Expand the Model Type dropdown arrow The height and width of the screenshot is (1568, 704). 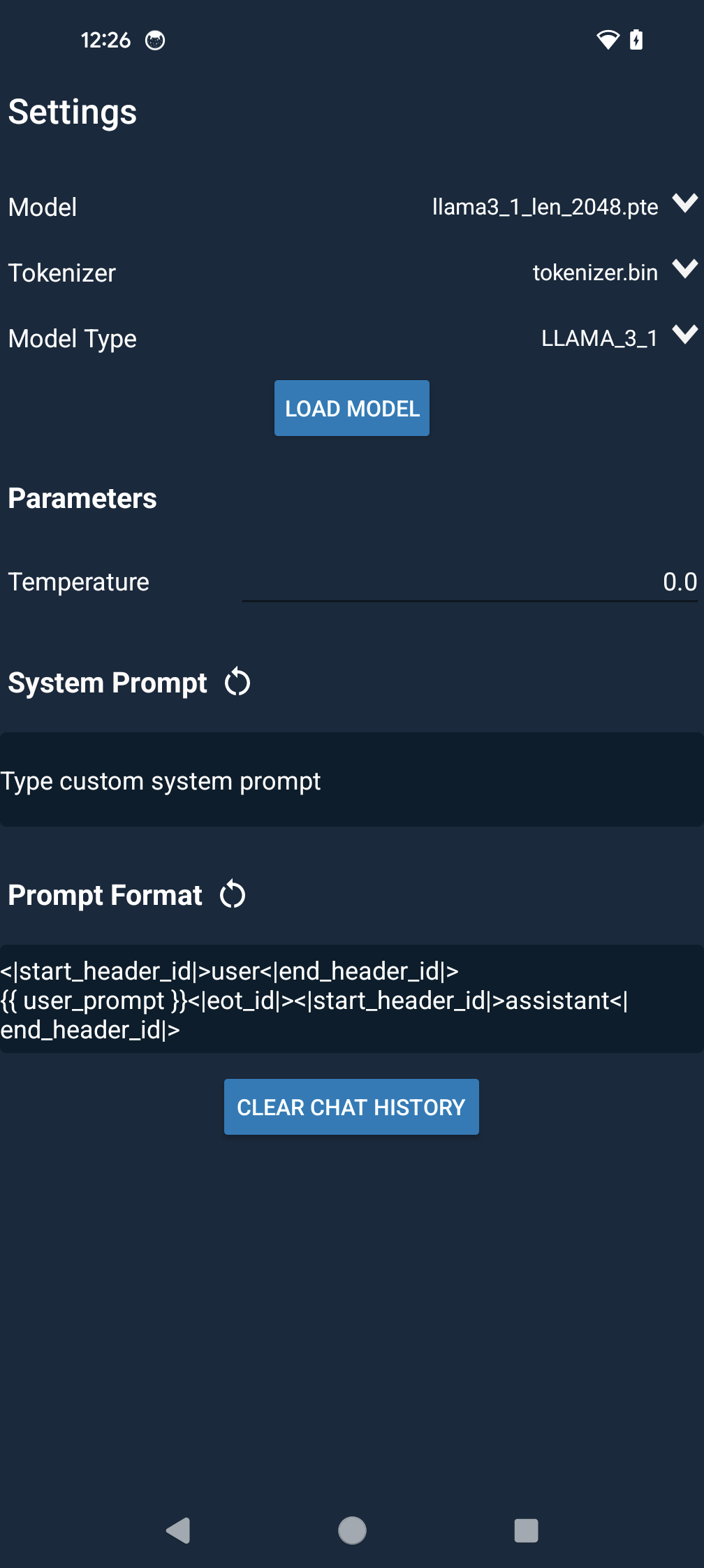pyautogui.click(x=685, y=335)
